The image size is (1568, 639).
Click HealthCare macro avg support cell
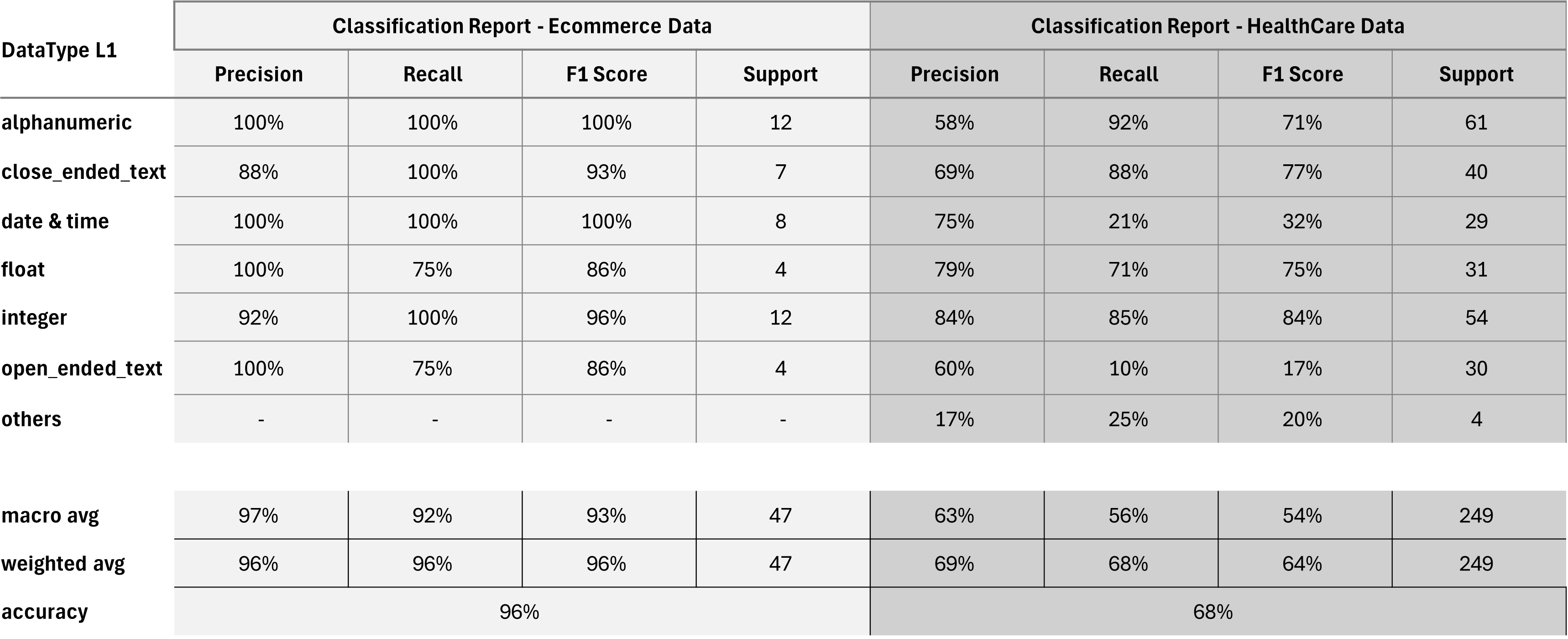point(1476,515)
